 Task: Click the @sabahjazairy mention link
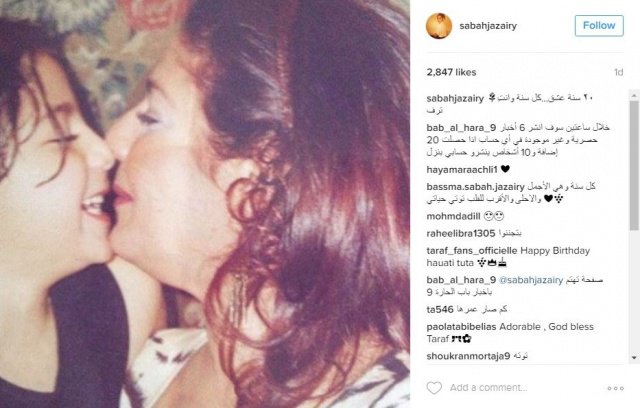click(531, 280)
